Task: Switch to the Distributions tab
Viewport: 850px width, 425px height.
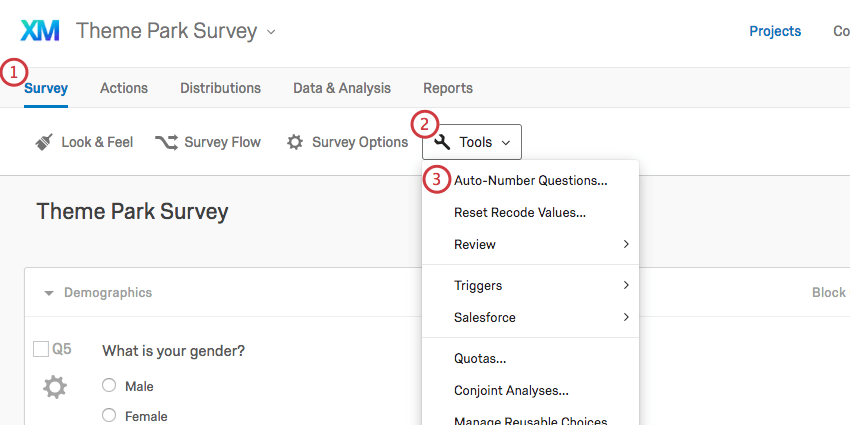Action: click(220, 88)
